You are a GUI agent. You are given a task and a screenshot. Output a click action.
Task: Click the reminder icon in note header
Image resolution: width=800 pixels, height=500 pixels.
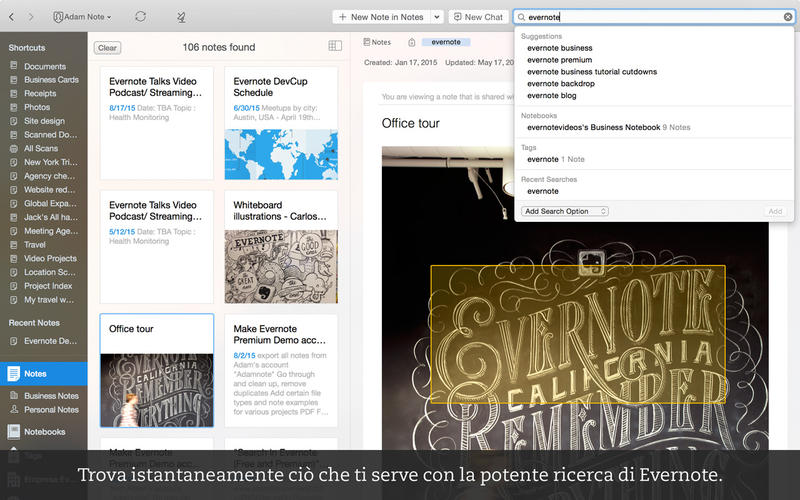click(412, 42)
